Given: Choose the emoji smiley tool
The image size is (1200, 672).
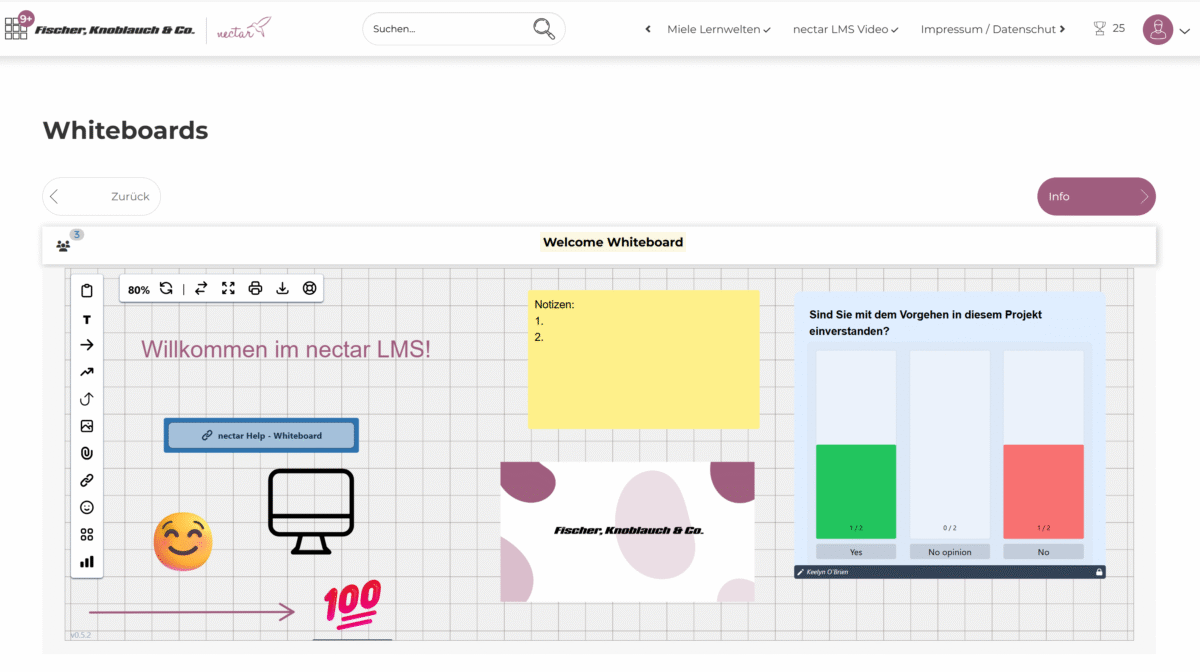Looking at the screenshot, I should [87, 507].
